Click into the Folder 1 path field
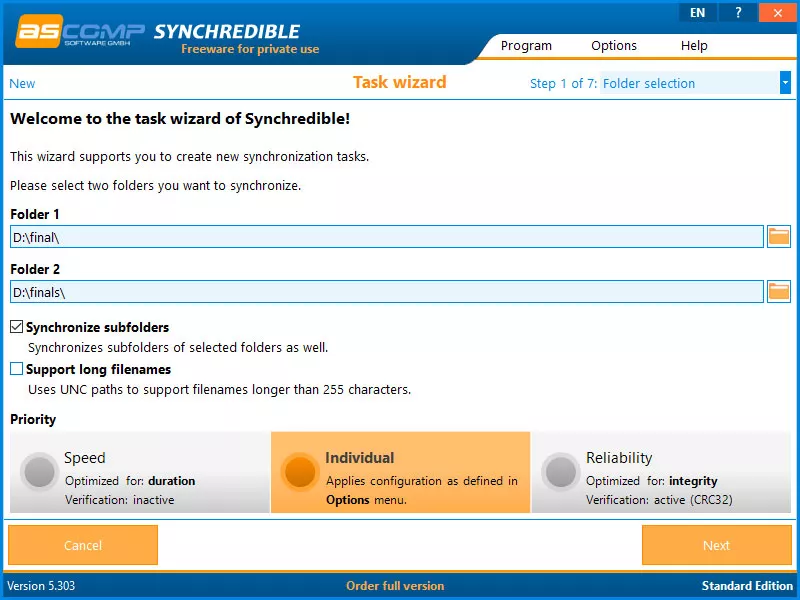 pos(387,237)
